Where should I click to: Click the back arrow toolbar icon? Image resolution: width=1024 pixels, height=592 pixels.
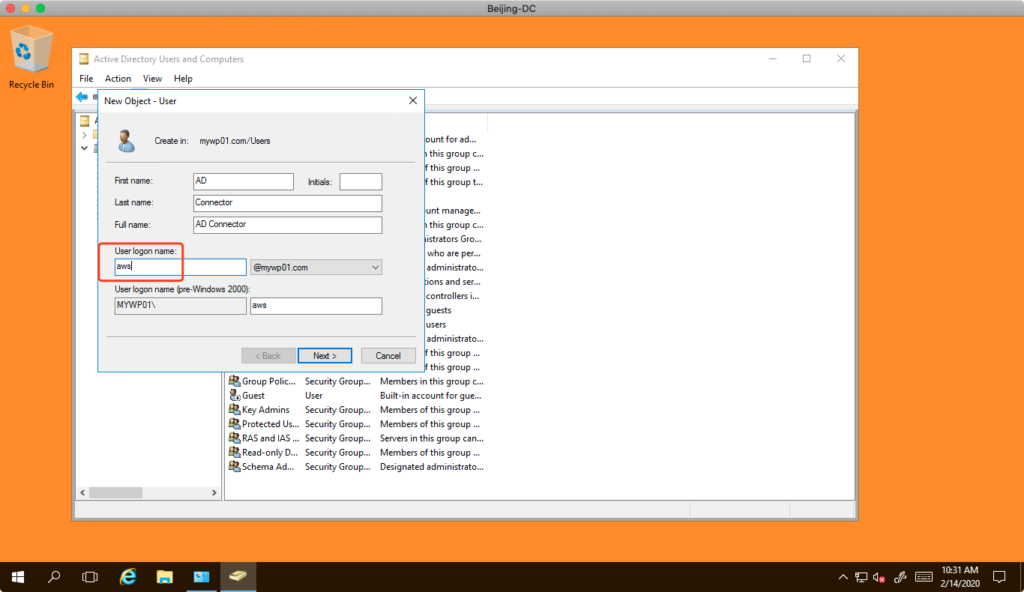coord(82,97)
